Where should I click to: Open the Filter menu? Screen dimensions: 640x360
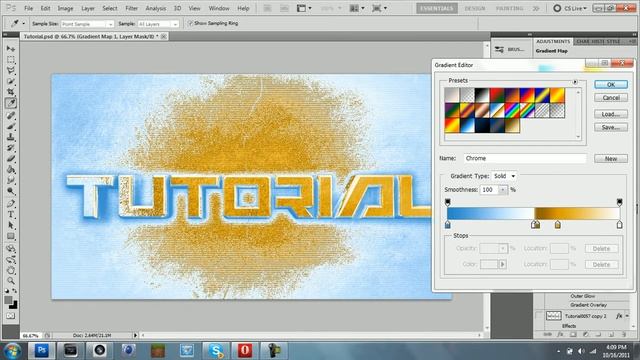tap(131, 8)
